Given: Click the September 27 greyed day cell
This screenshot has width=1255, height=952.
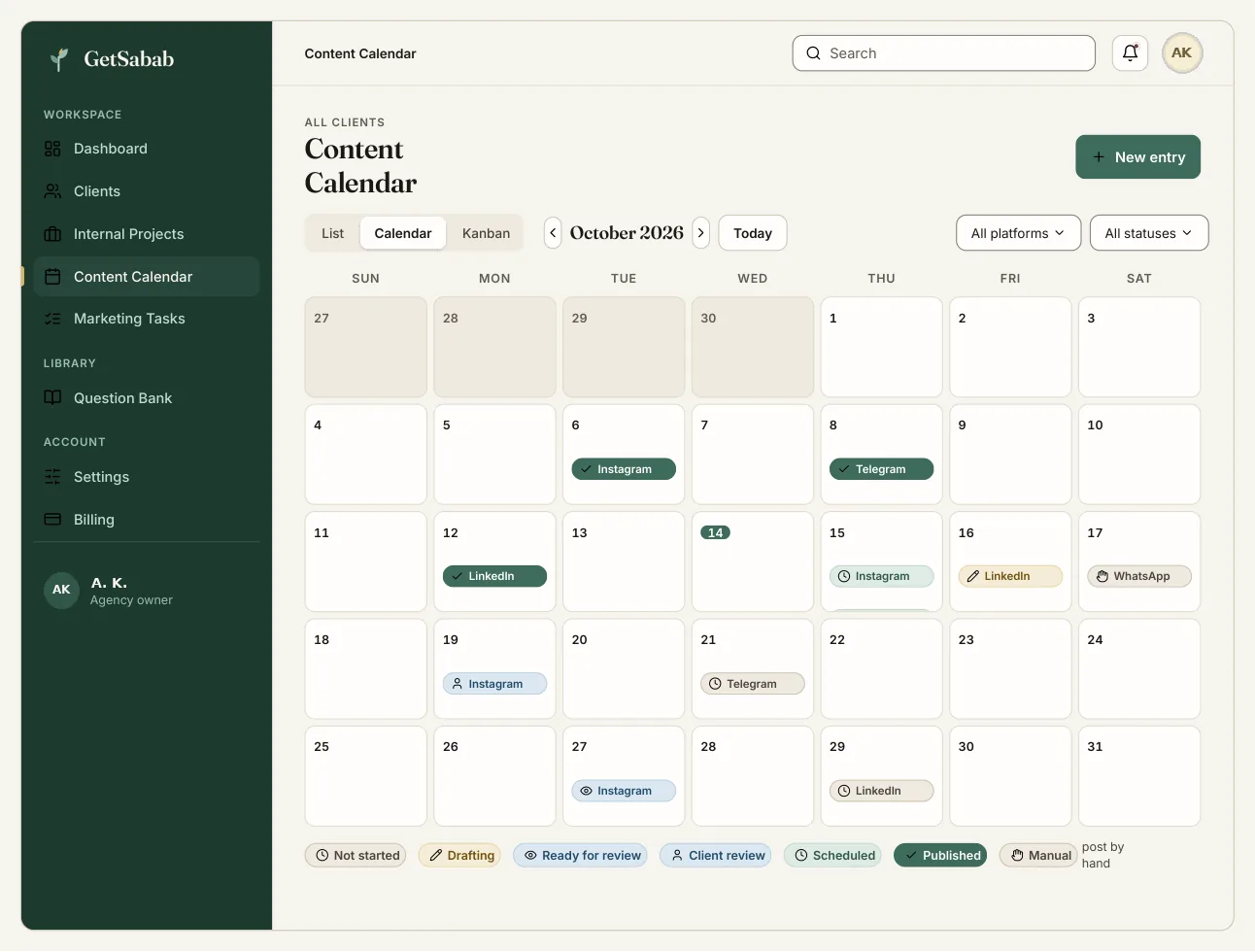Looking at the screenshot, I should click(366, 348).
